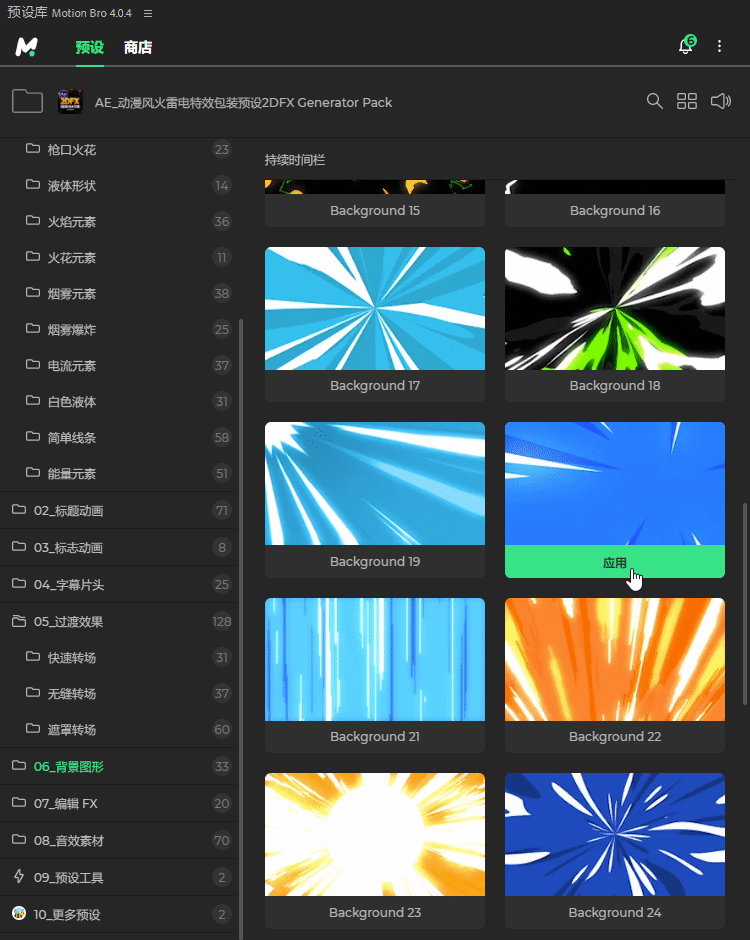750x940 pixels.
Task: Collapse the 05_过渡效果 category
Action: (119, 622)
